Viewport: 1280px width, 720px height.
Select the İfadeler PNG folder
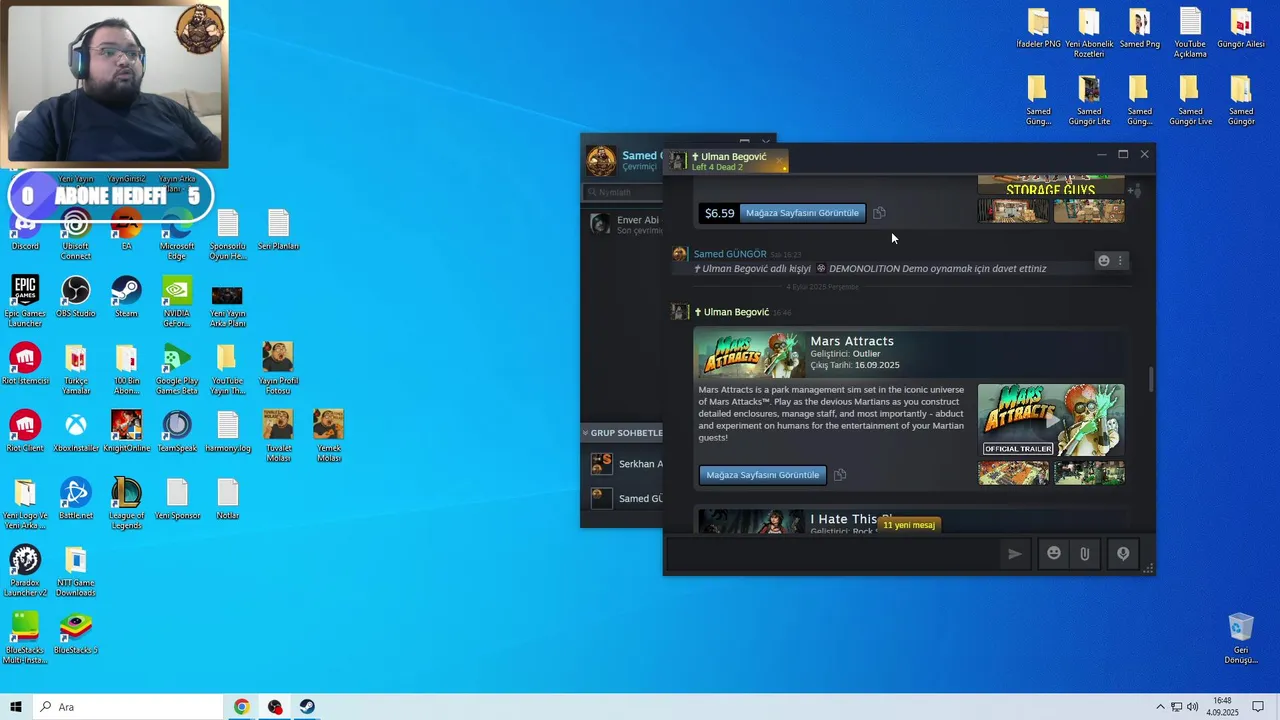tap(1038, 29)
